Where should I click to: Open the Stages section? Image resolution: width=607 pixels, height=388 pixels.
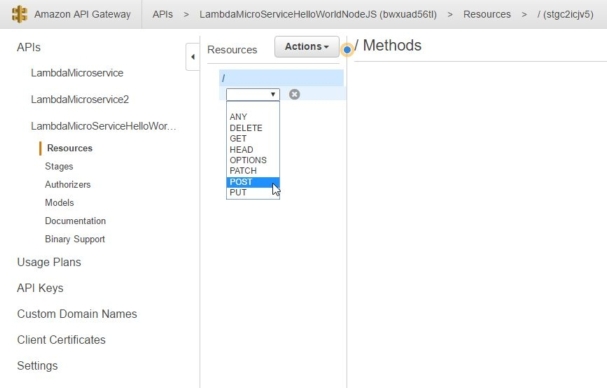click(x=59, y=166)
